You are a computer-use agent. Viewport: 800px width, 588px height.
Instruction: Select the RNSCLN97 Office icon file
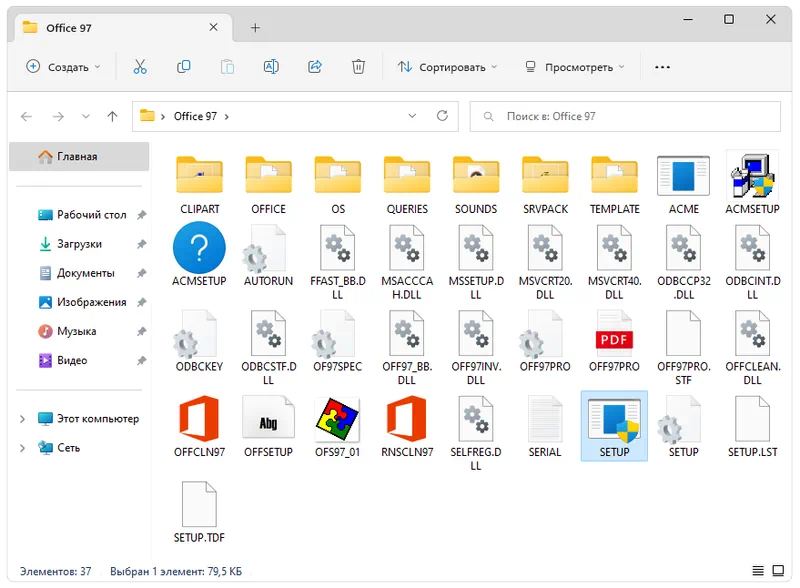point(407,427)
